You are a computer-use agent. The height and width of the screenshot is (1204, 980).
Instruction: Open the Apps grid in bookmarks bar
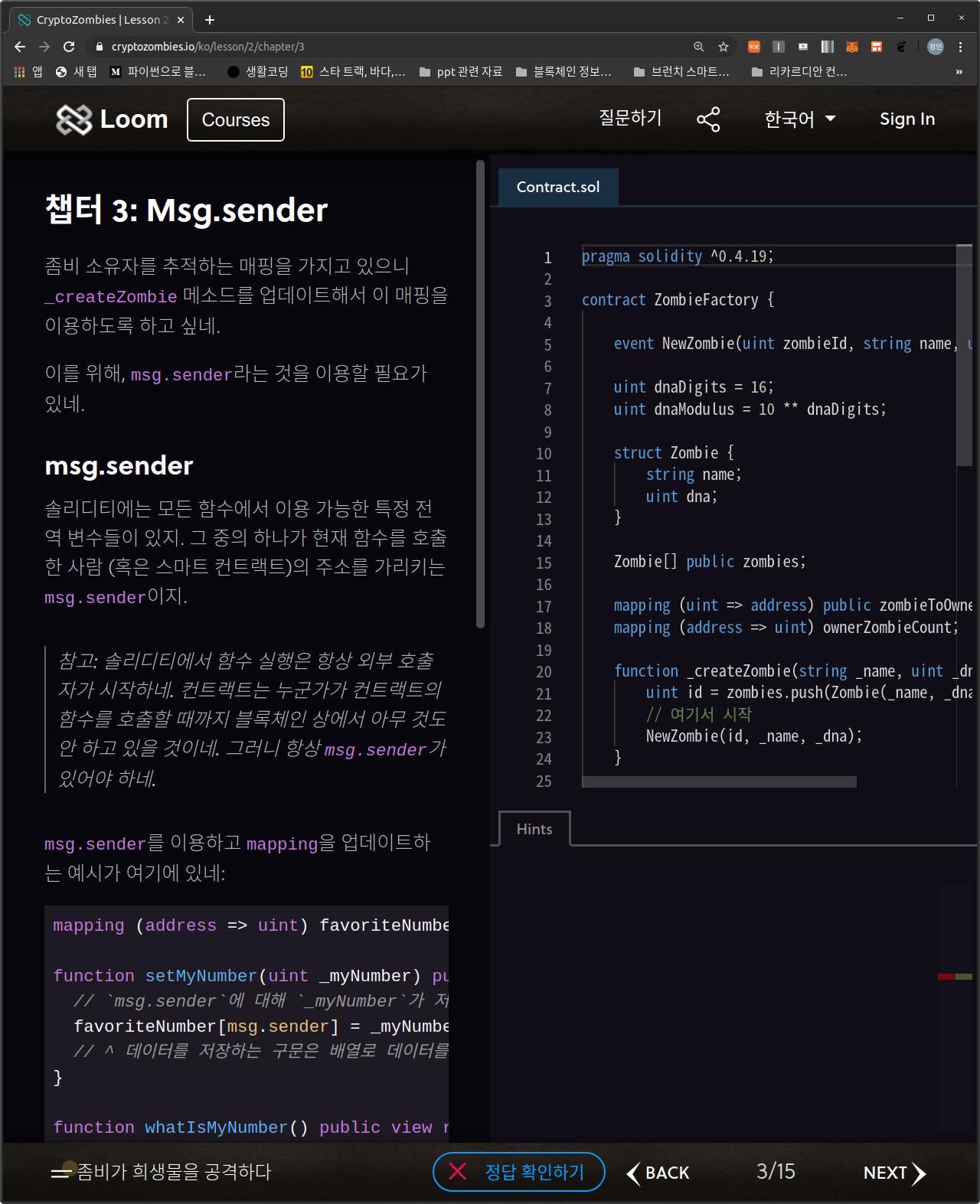pos(28,72)
